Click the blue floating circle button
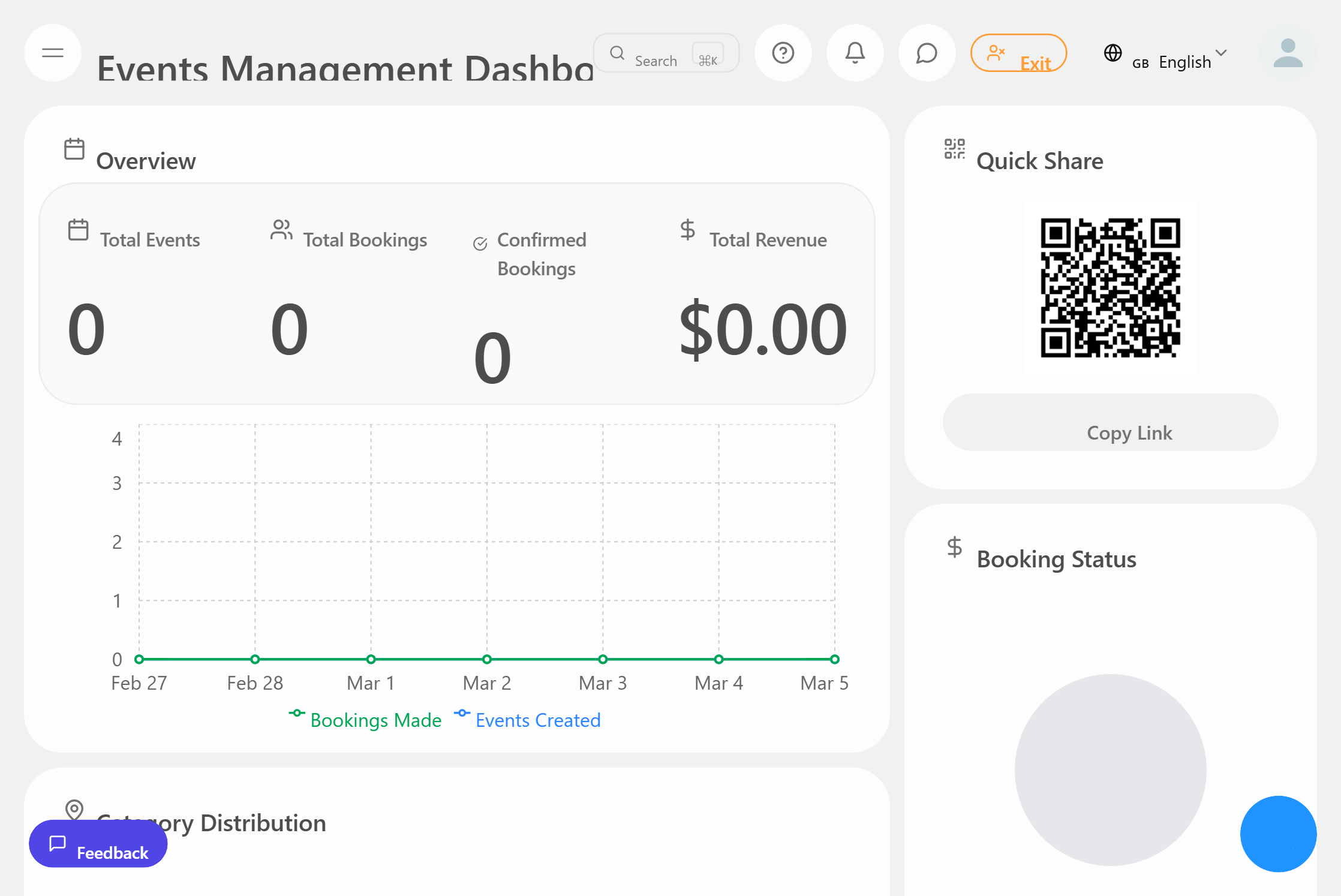The height and width of the screenshot is (896, 1341). pyautogui.click(x=1278, y=834)
